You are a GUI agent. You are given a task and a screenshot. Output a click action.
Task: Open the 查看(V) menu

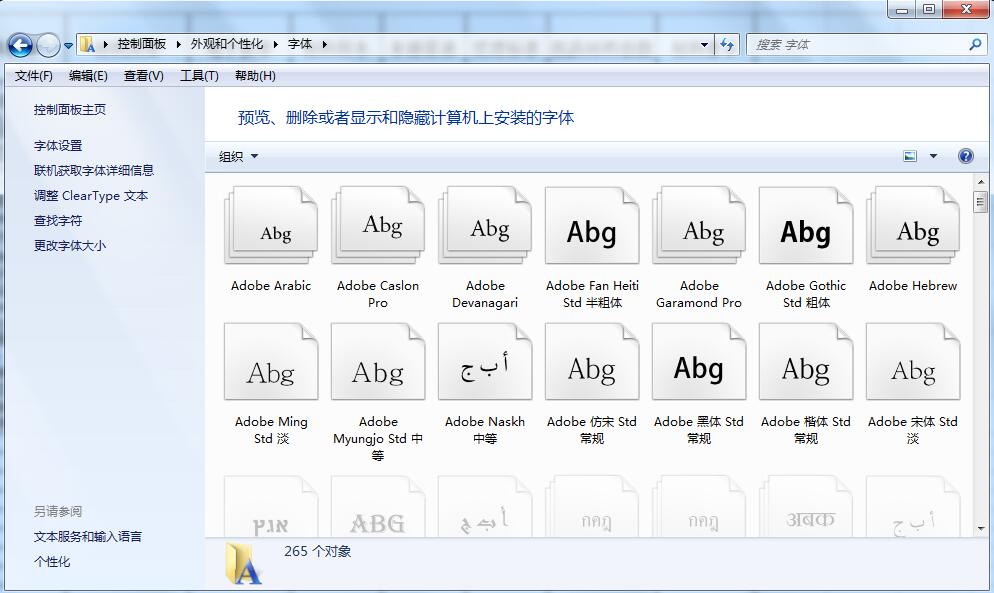(x=143, y=76)
